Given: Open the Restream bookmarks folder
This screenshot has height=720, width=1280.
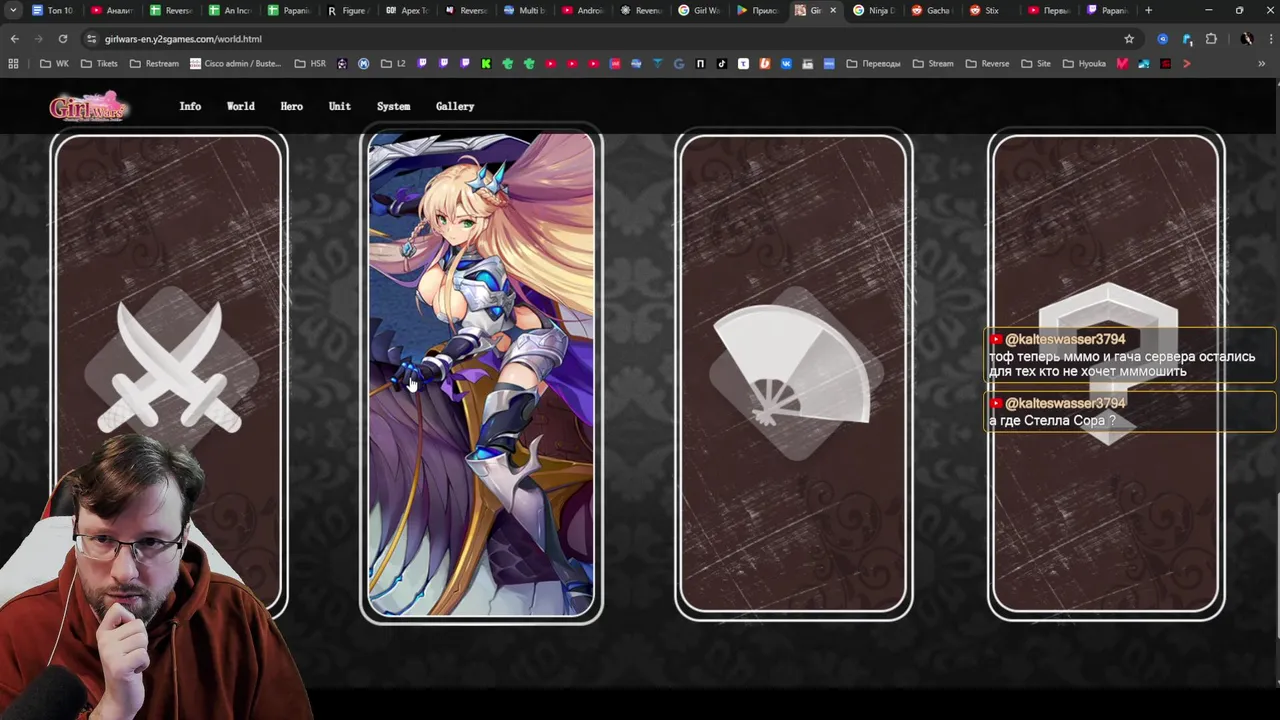Looking at the screenshot, I should point(153,63).
